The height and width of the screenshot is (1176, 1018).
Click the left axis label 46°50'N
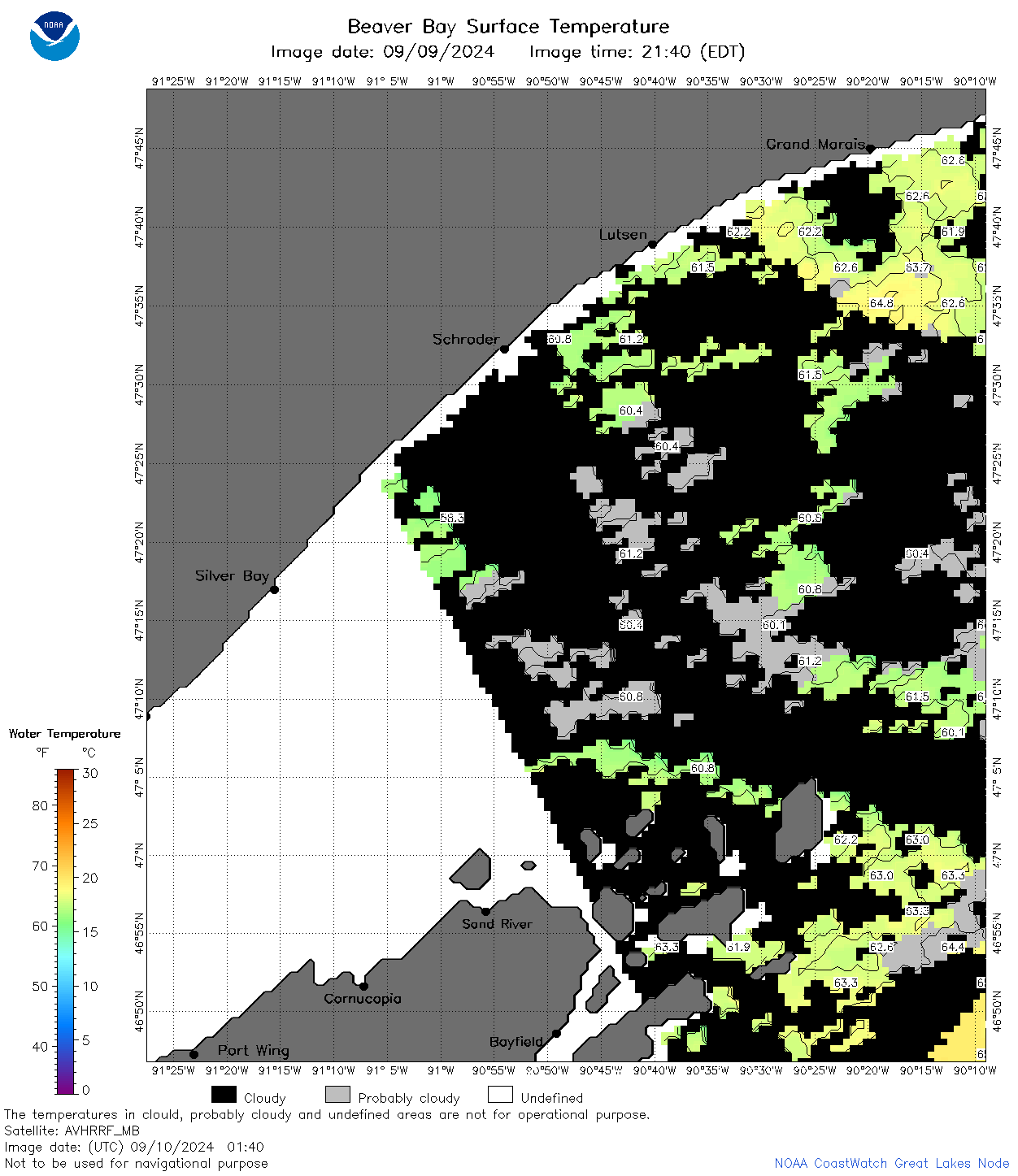pos(139,1011)
